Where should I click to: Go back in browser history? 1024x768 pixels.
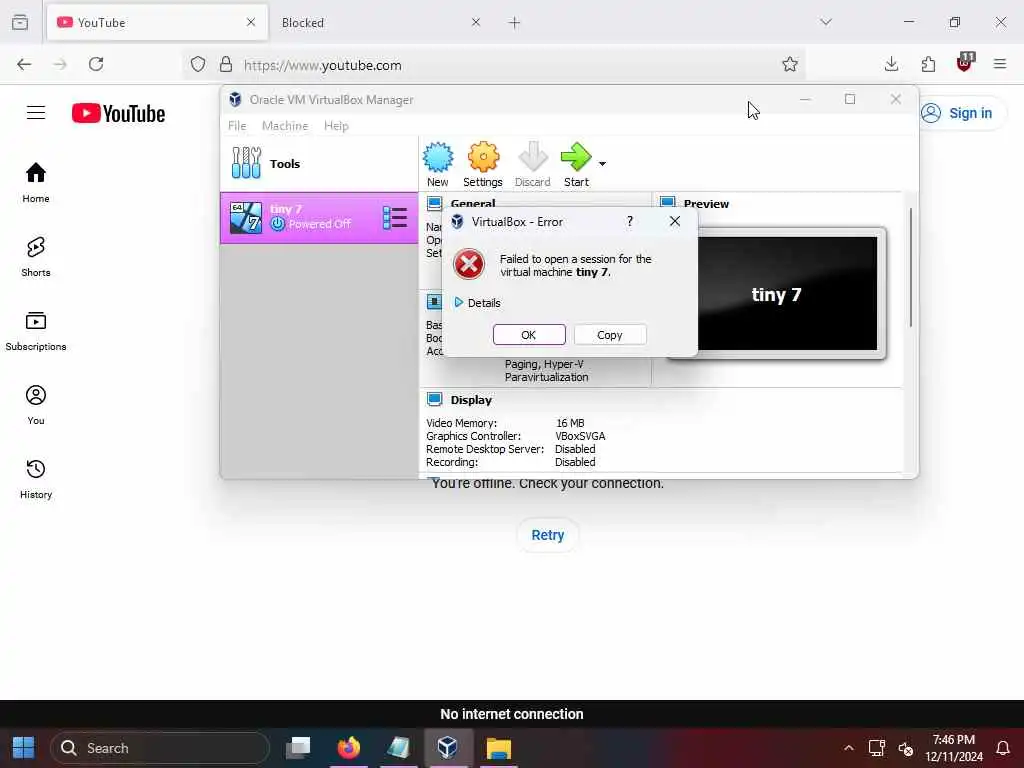(x=24, y=64)
